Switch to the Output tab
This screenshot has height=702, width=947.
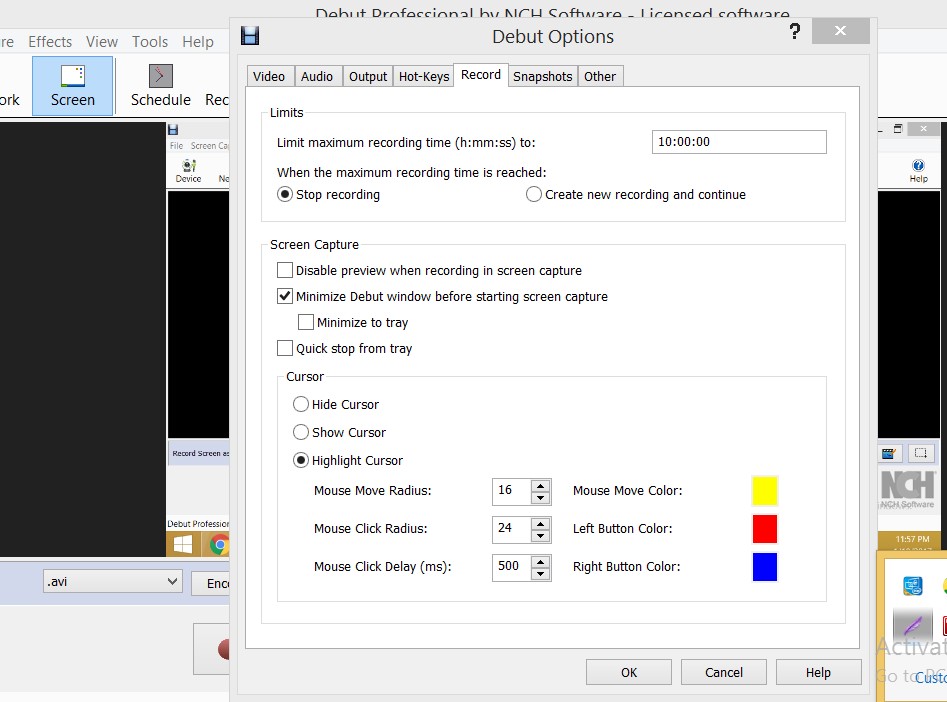(368, 76)
